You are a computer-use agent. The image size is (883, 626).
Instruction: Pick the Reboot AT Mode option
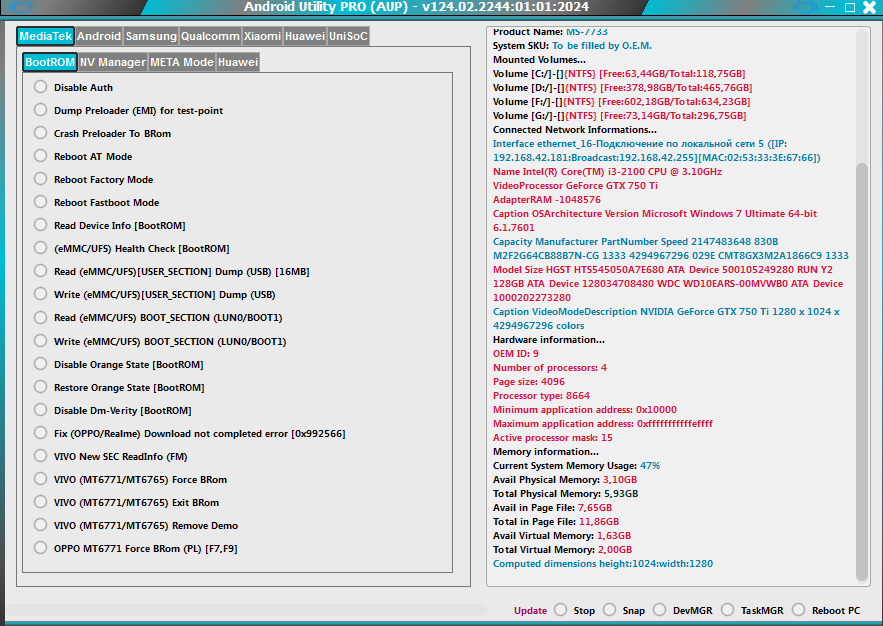tap(41, 156)
